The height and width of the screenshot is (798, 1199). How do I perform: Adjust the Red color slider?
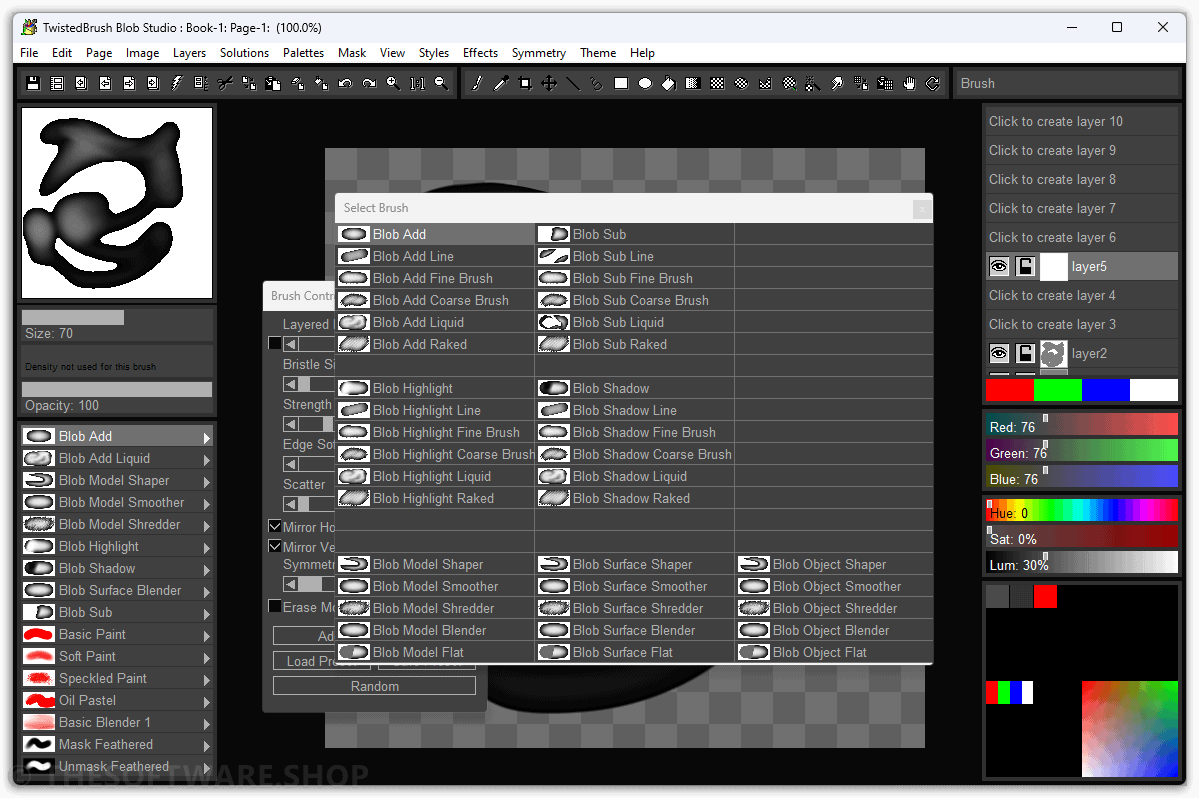pyautogui.click(x=1081, y=426)
